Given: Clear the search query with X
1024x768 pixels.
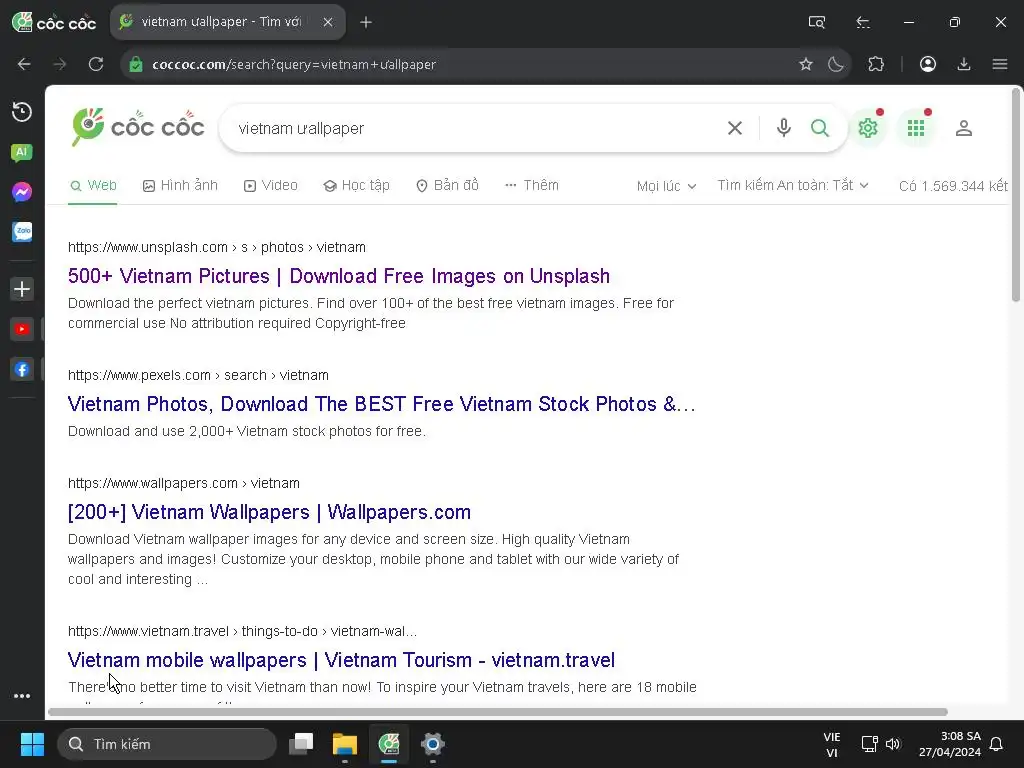Looking at the screenshot, I should coord(735,128).
